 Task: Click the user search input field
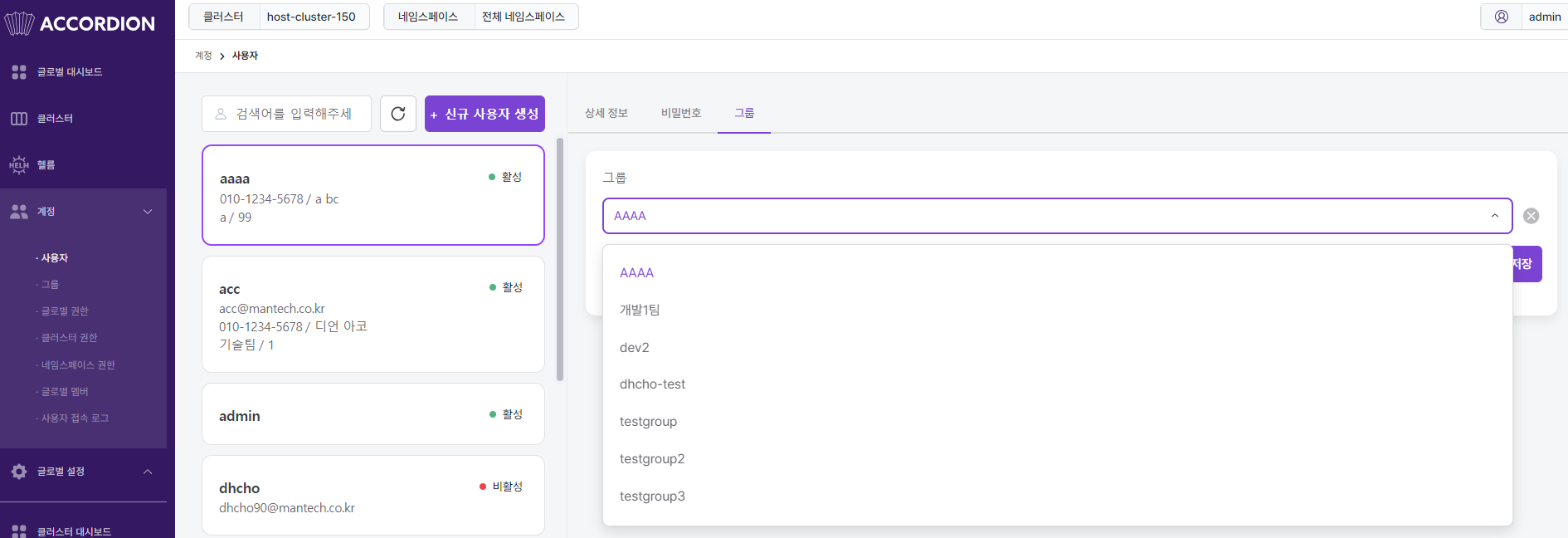coord(287,114)
